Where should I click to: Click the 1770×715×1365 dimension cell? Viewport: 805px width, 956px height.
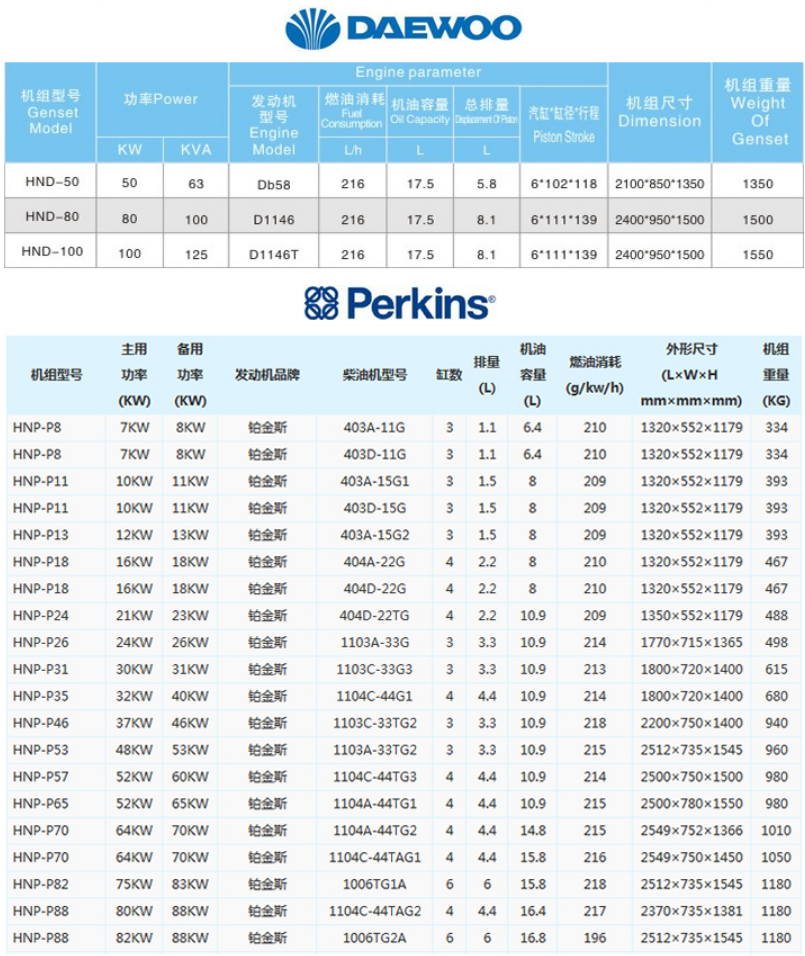click(692, 642)
